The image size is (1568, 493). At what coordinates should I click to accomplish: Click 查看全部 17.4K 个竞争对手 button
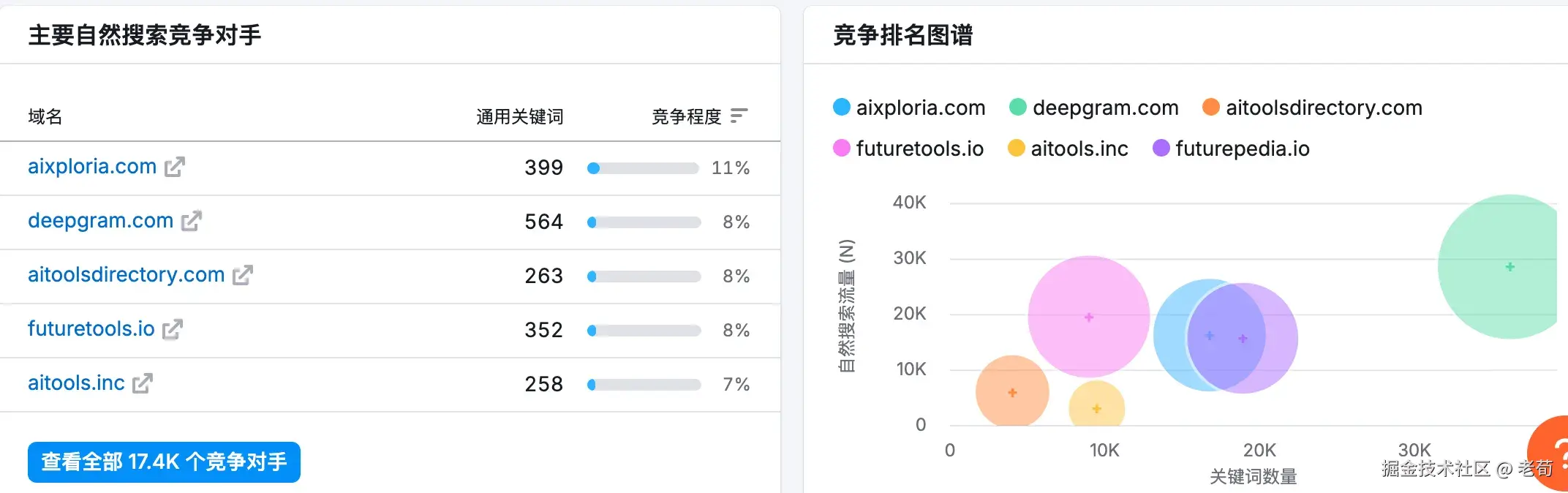[164, 462]
